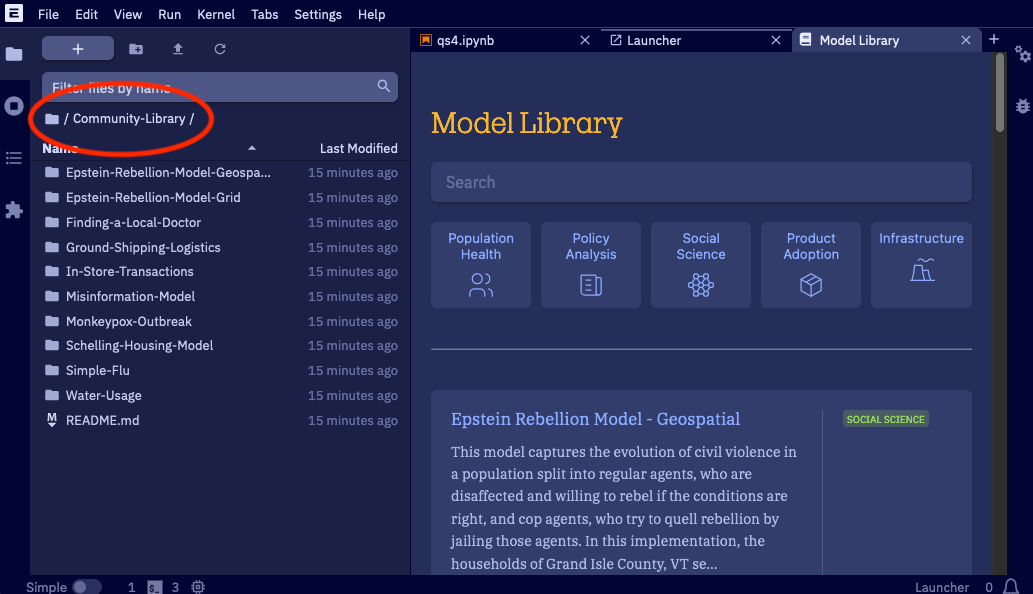Image resolution: width=1033 pixels, height=594 pixels.
Task: Select the Finding-a-Local-Doctor folder
Action: pyautogui.click(x=221, y=223)
